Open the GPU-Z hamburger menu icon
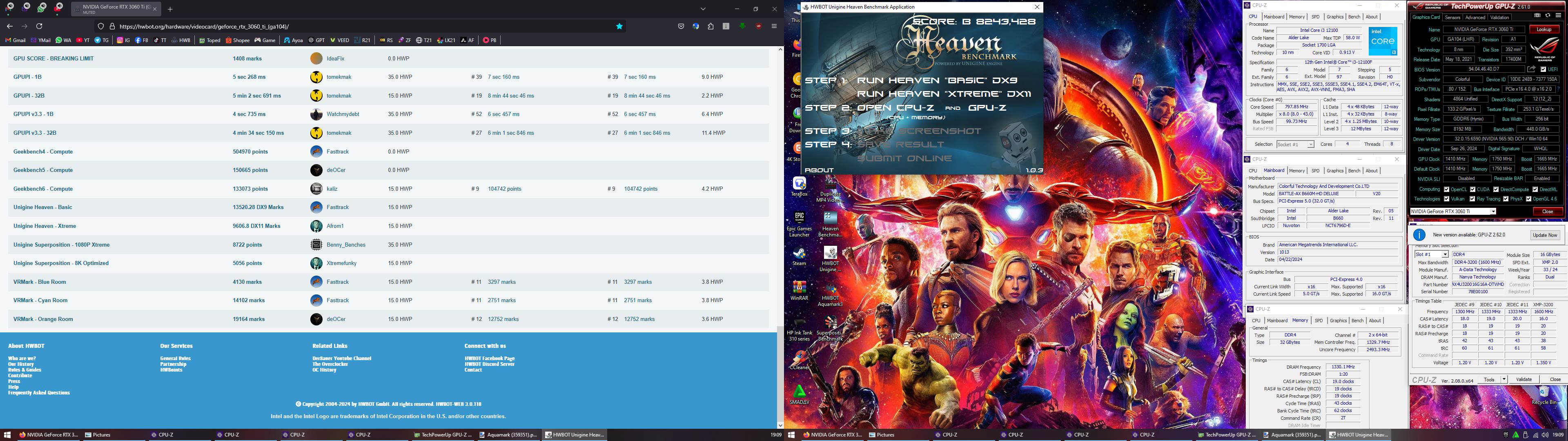 [1559, 15]
